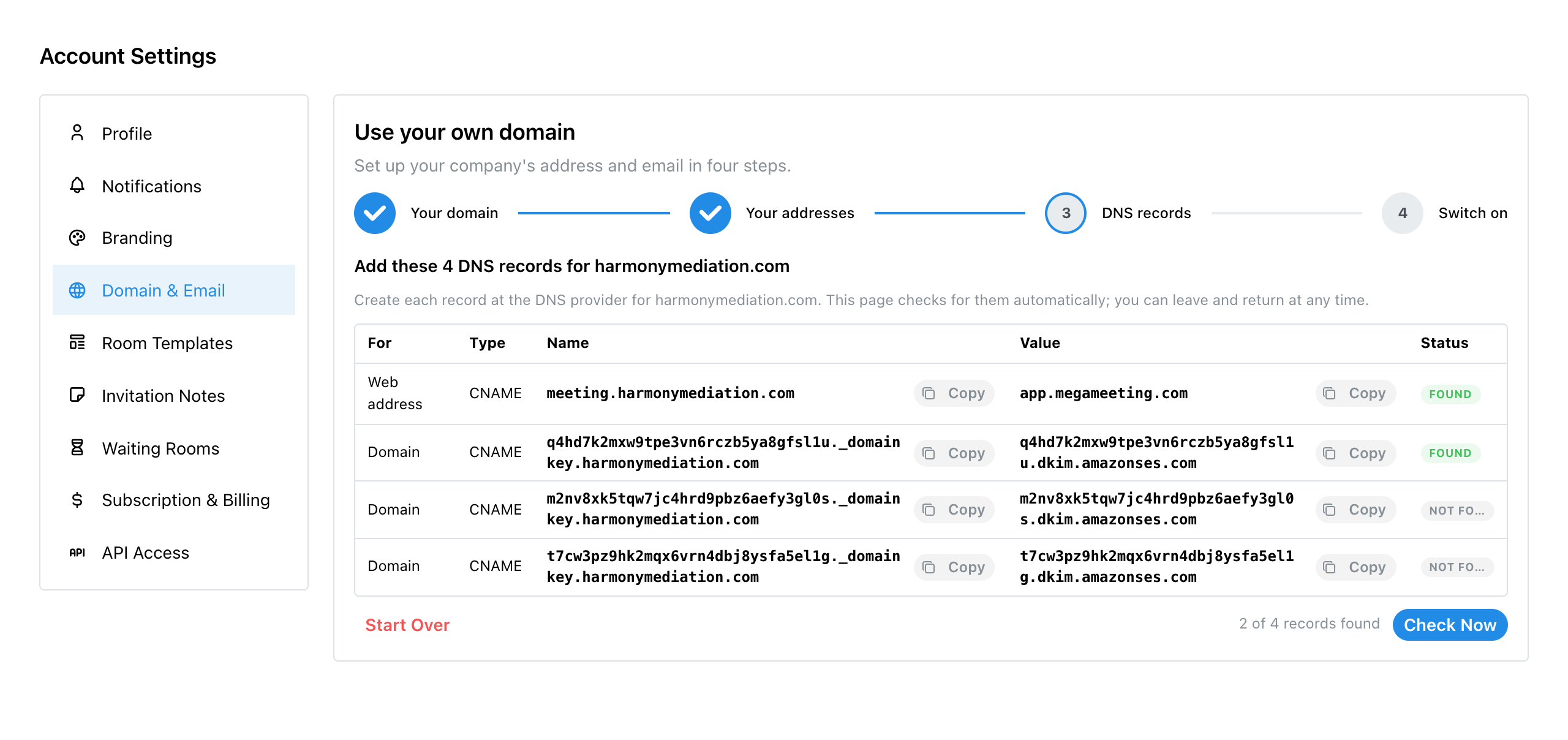1568x740 pixels.
Task: Copy the q4hd7k2mxw9 domainkey name
Action: [954, 453]
